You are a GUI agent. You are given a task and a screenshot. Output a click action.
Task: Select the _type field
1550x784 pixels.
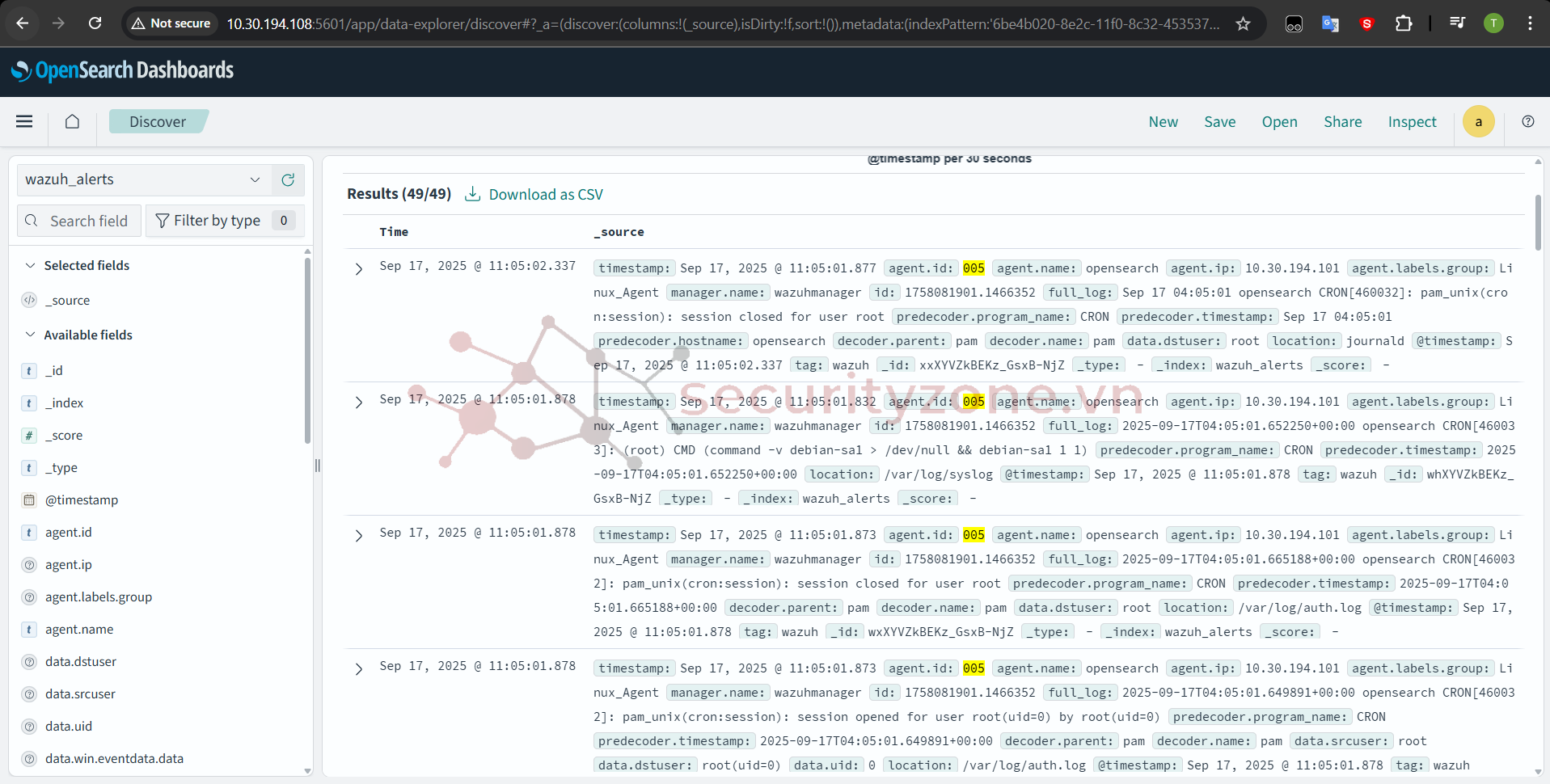[61, 467]
